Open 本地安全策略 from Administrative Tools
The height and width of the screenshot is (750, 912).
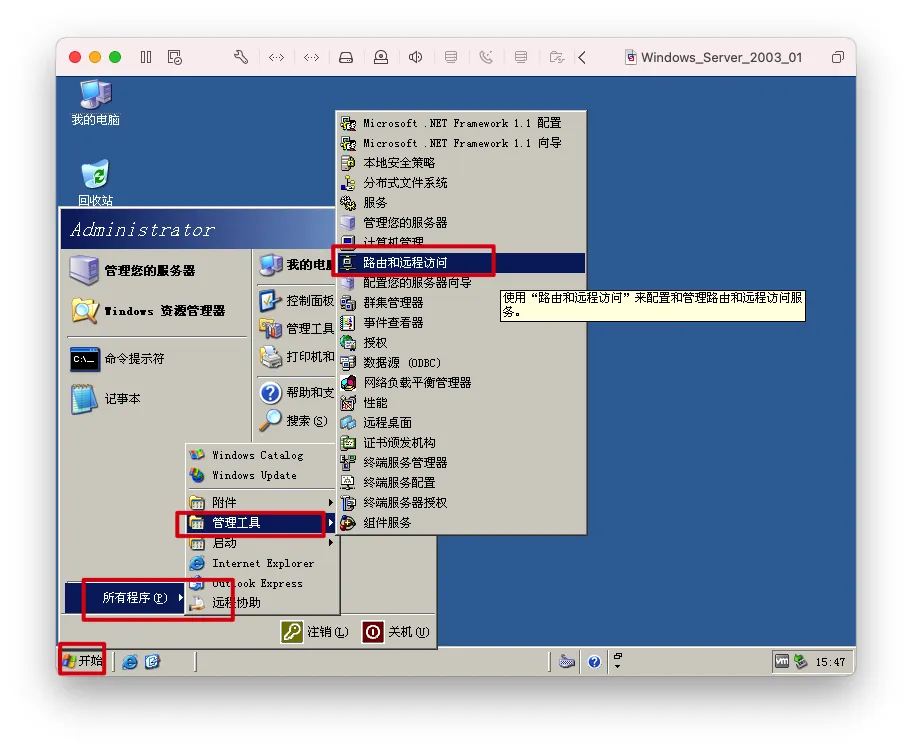click(x=461, y=163)
